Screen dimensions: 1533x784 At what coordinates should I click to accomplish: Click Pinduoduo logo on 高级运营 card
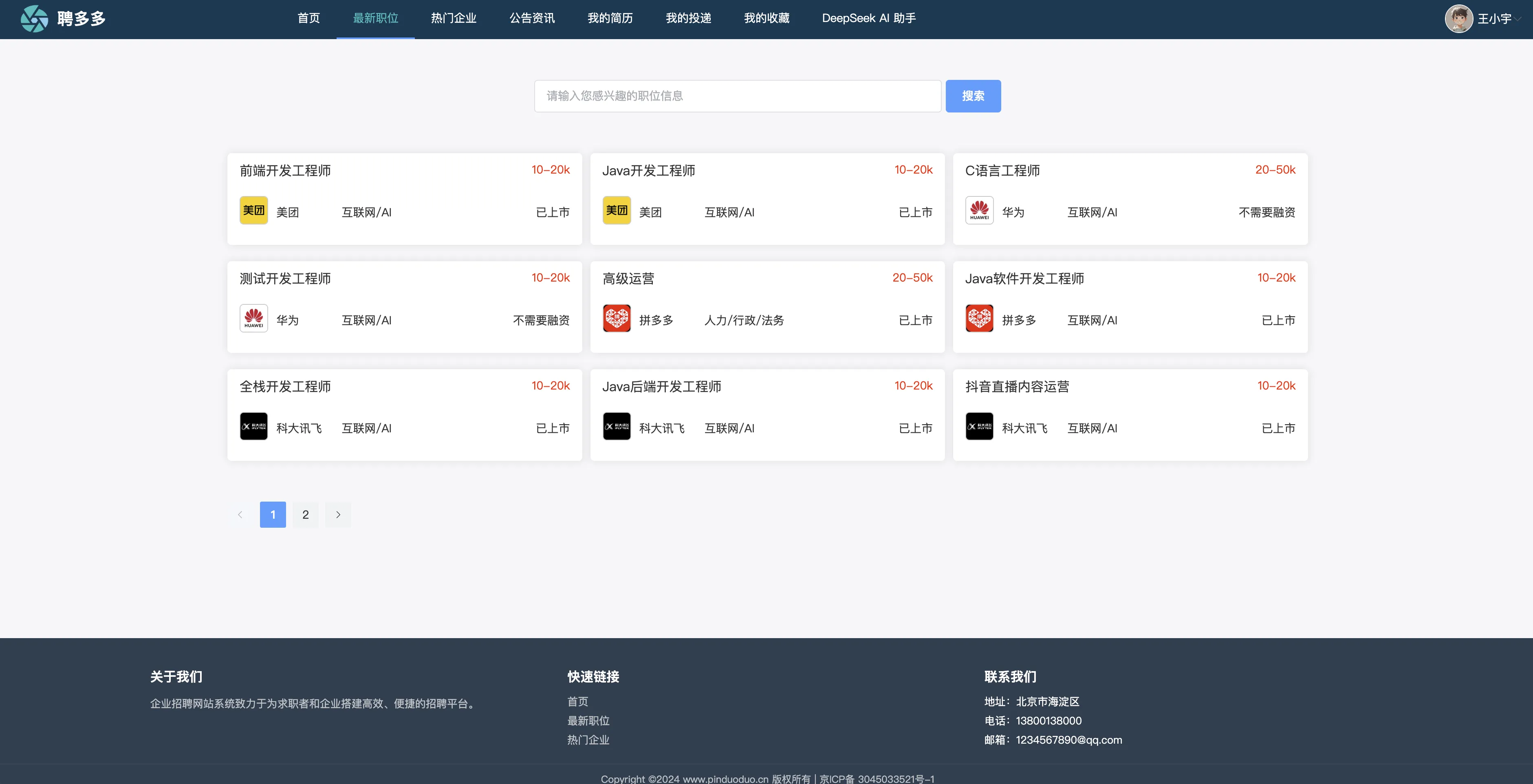(x=617, y=319)
